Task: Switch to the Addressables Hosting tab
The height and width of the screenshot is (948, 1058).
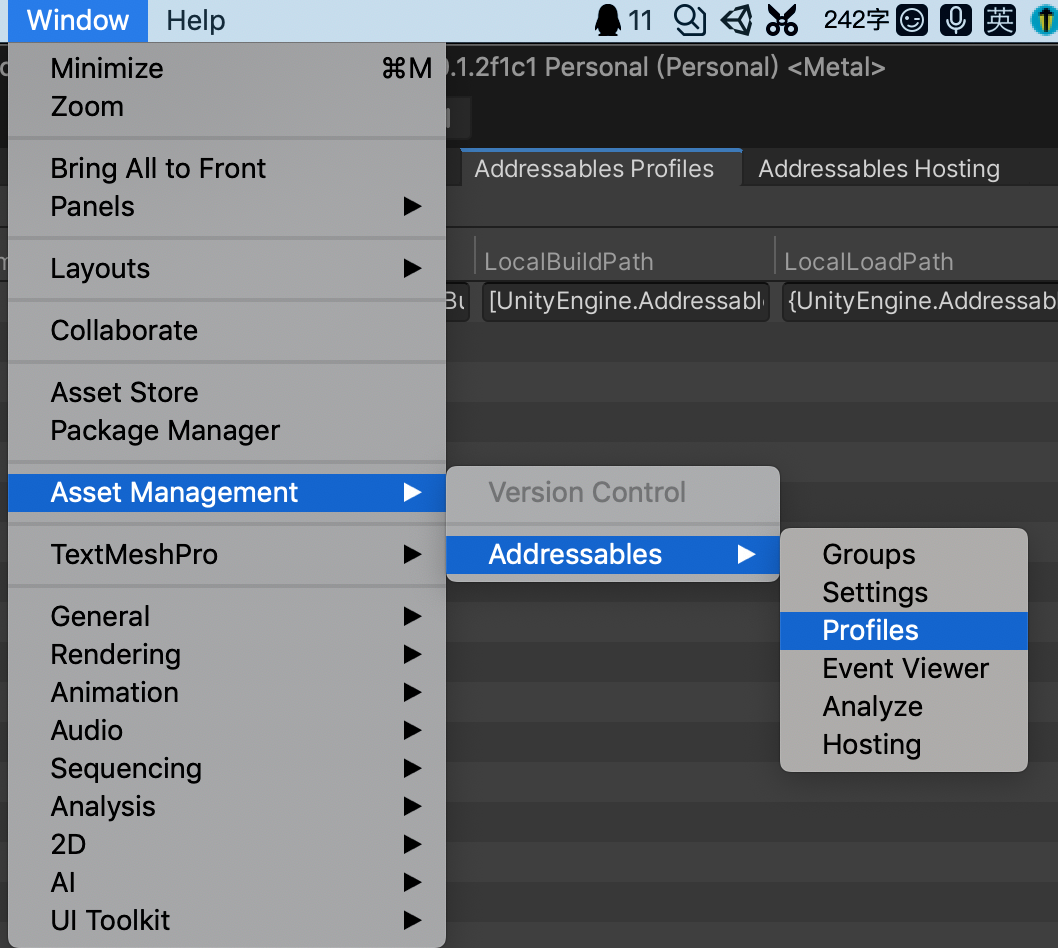Action: pyautogui.click(x=878, y=168)
